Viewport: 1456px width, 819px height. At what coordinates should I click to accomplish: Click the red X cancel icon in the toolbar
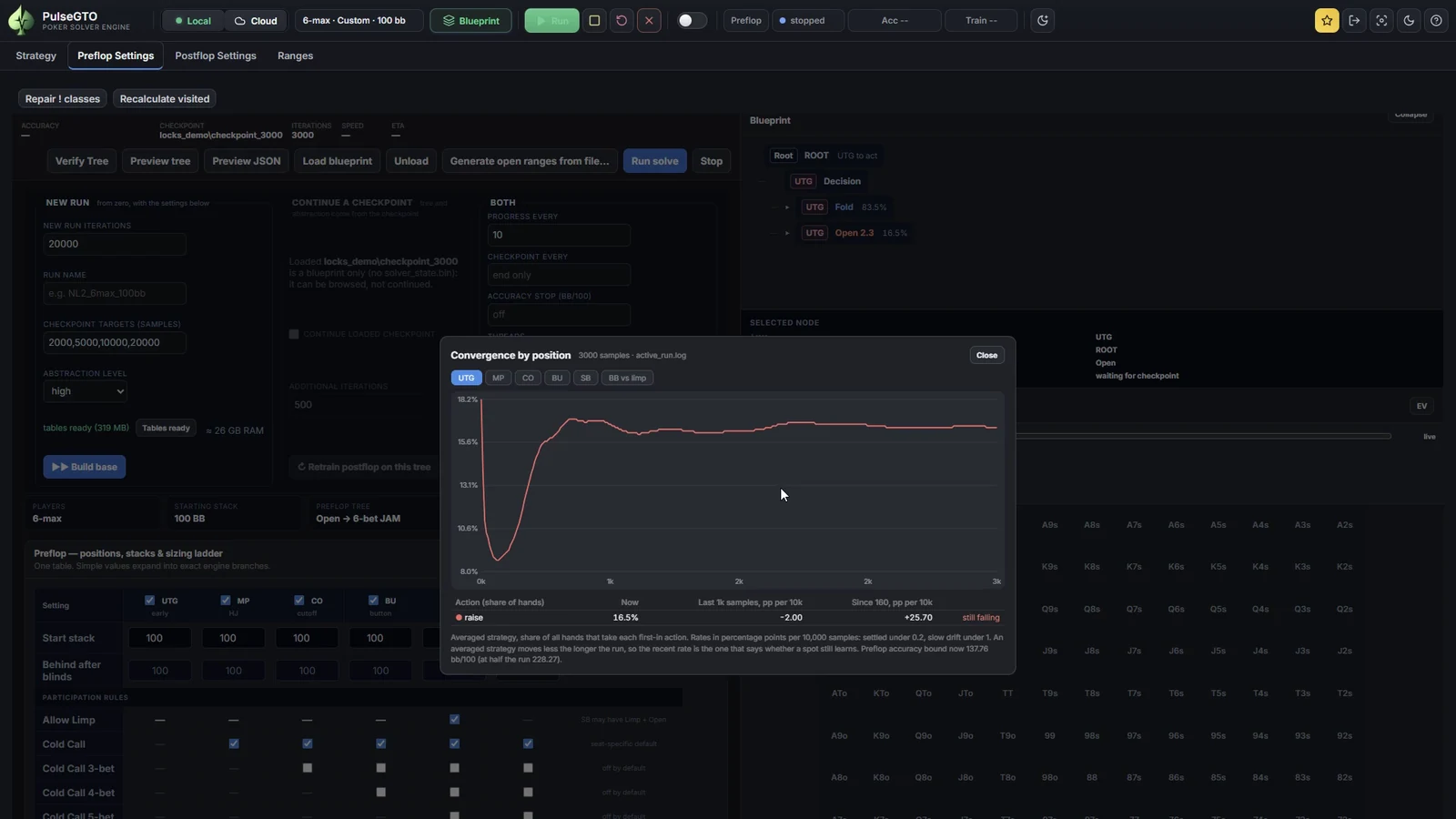(649, 20)
